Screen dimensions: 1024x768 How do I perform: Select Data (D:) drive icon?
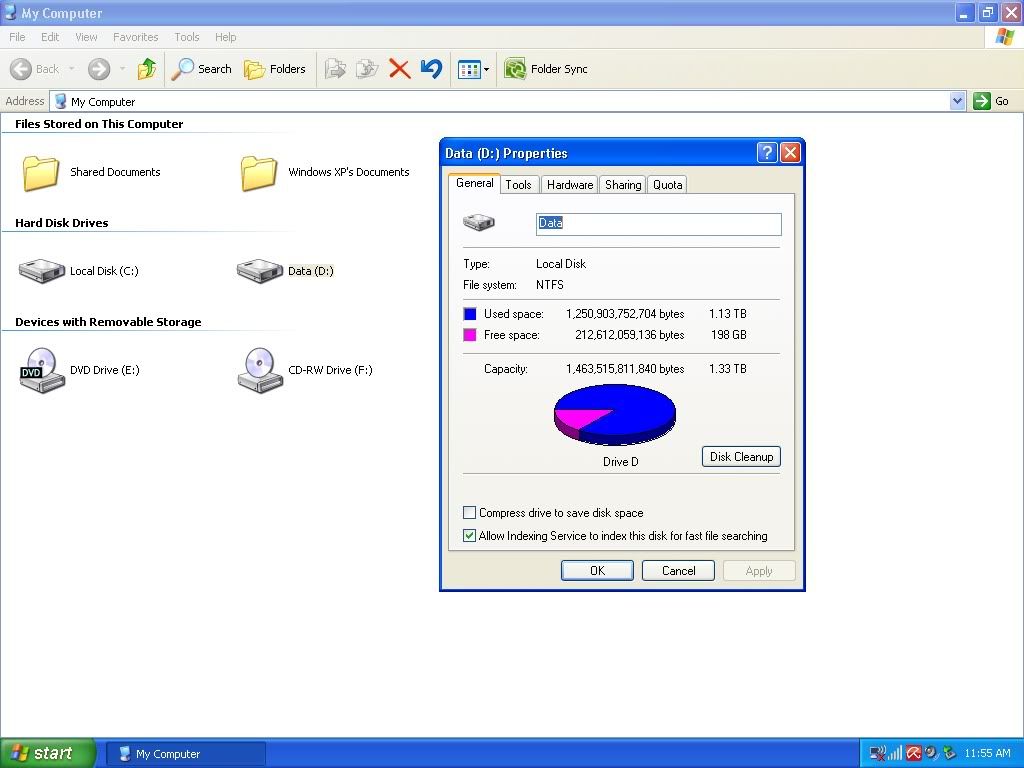click(259, 271)
